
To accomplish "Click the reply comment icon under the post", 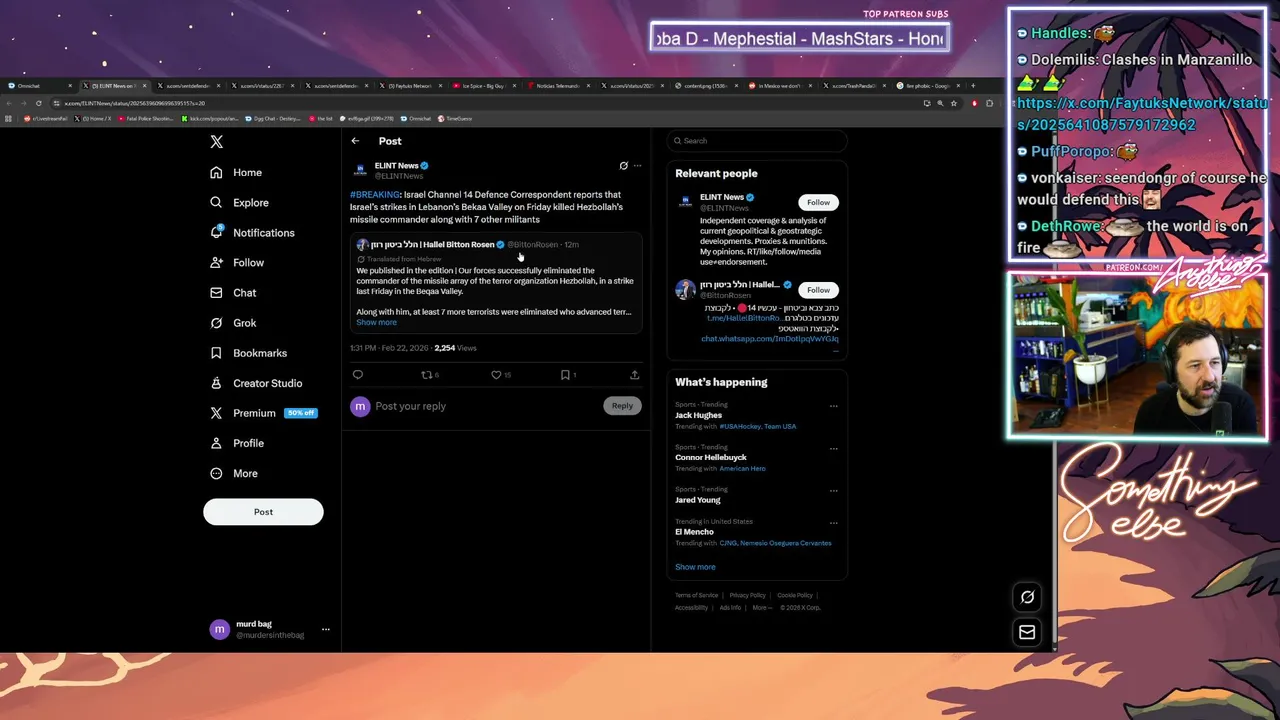I will pyautogui.click(x=358, y=375).
